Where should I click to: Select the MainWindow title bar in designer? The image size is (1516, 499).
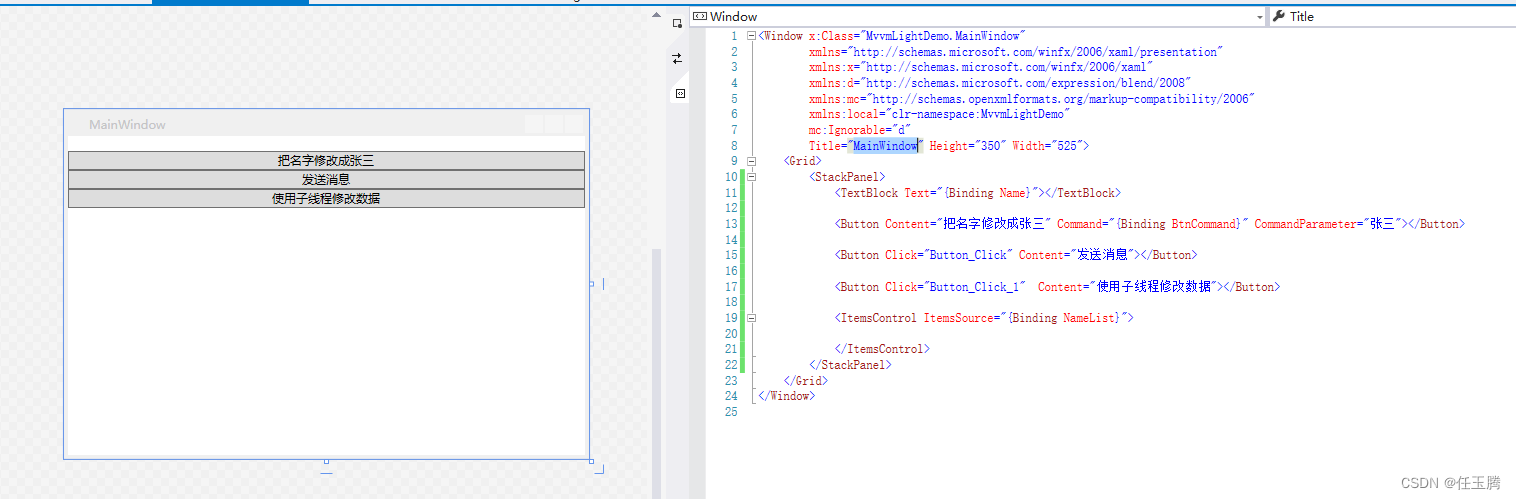[x=326, y=124]
